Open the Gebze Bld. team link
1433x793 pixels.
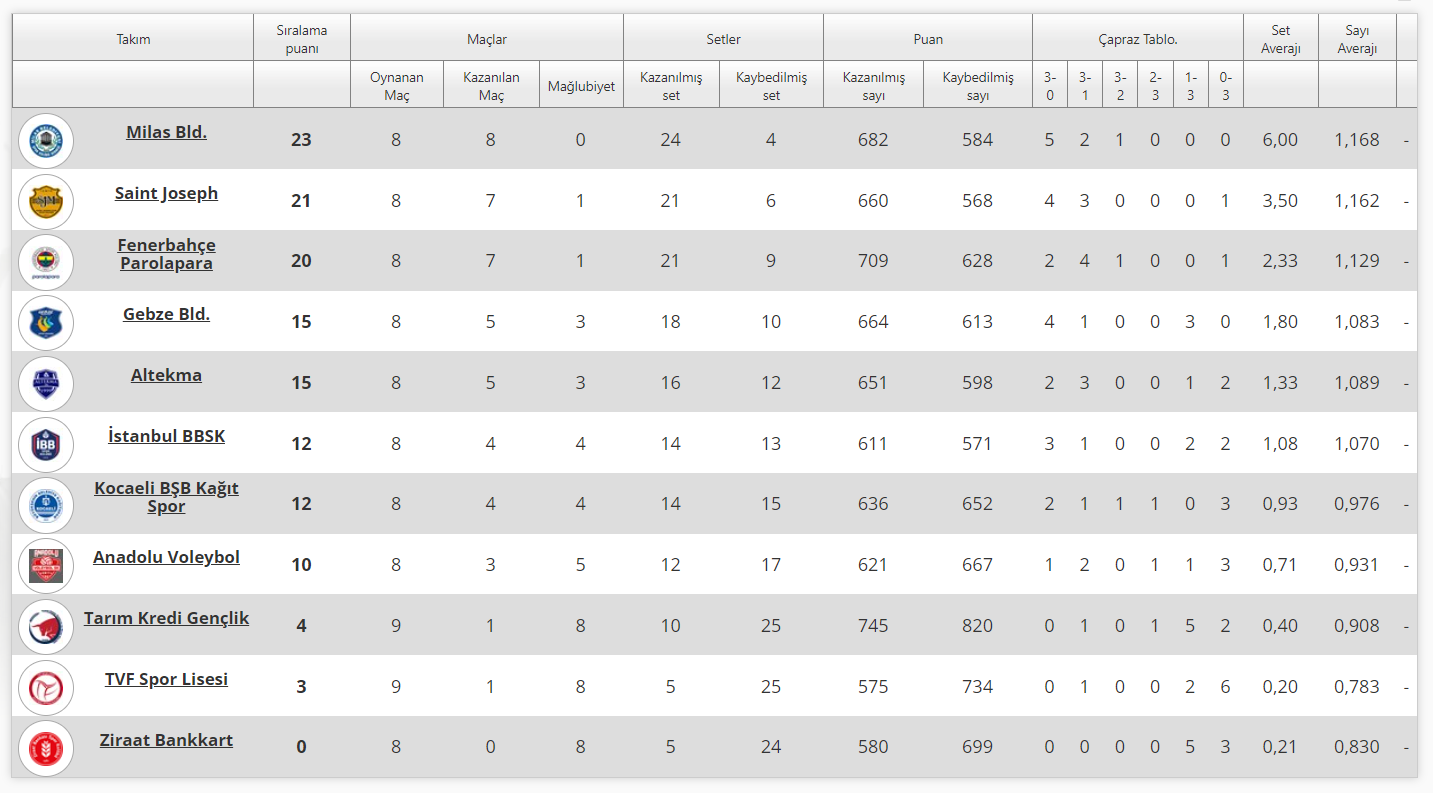pyautogui.click(x=166, y=314)
